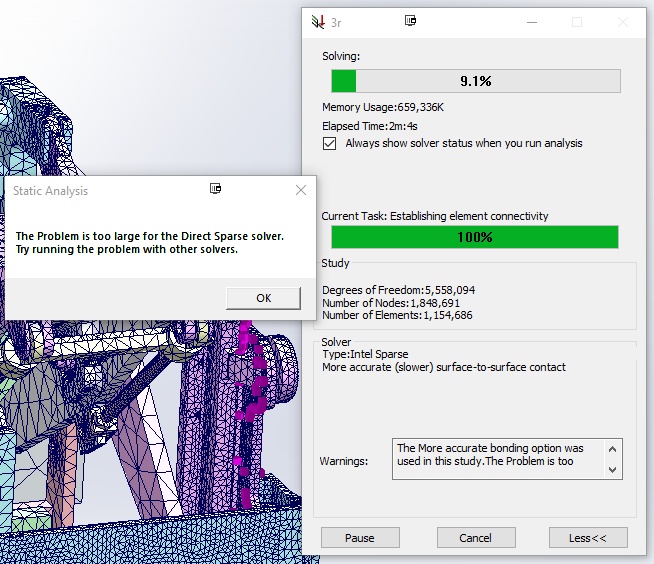Click the error message about Direct Sparse solver
Image resolution: width=654 pixels, height=564 pixels.
coord(150,242)
